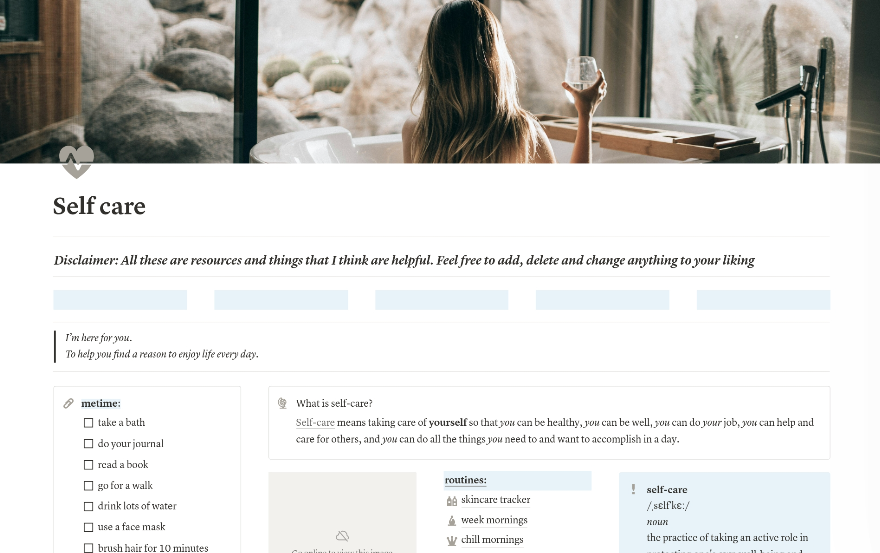
Task: Tick the do your journal checkbox
Action: pos(88,444)
